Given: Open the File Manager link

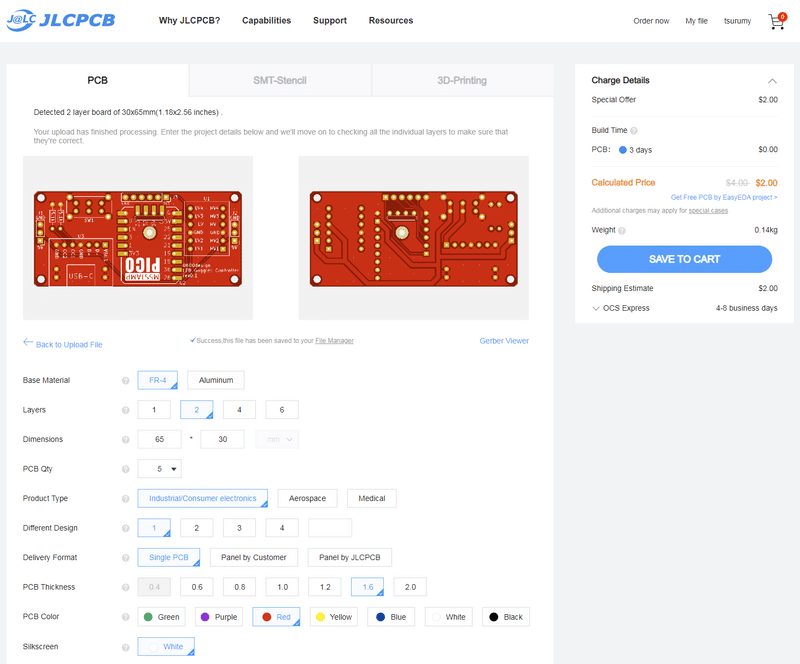Looking at the screenshot, I should point(334,341).
